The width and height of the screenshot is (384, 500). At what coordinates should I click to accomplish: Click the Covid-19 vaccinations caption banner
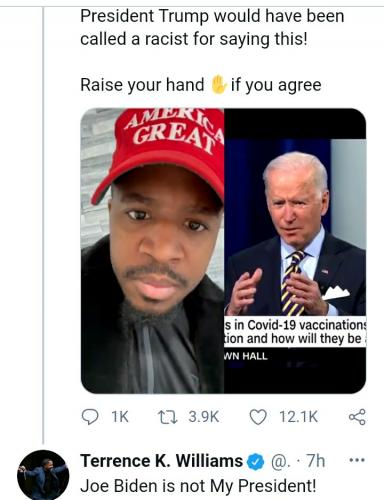[295, 332]
